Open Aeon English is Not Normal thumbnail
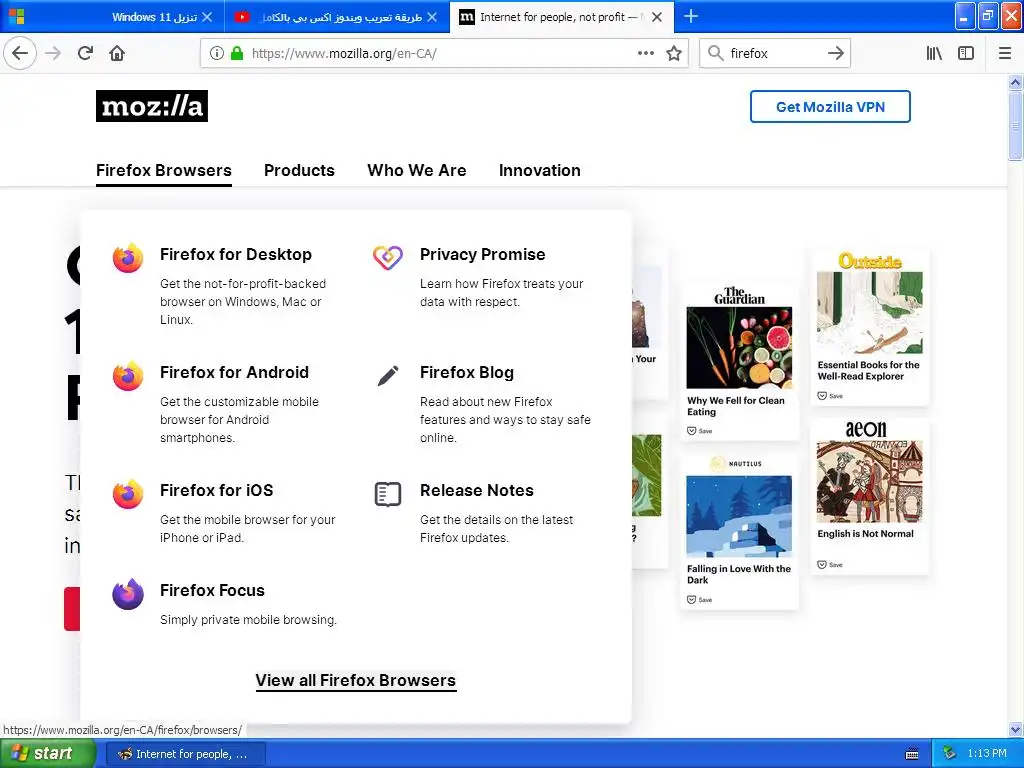This screenshot has height=768, width=1024. click(x=870, y=481)
